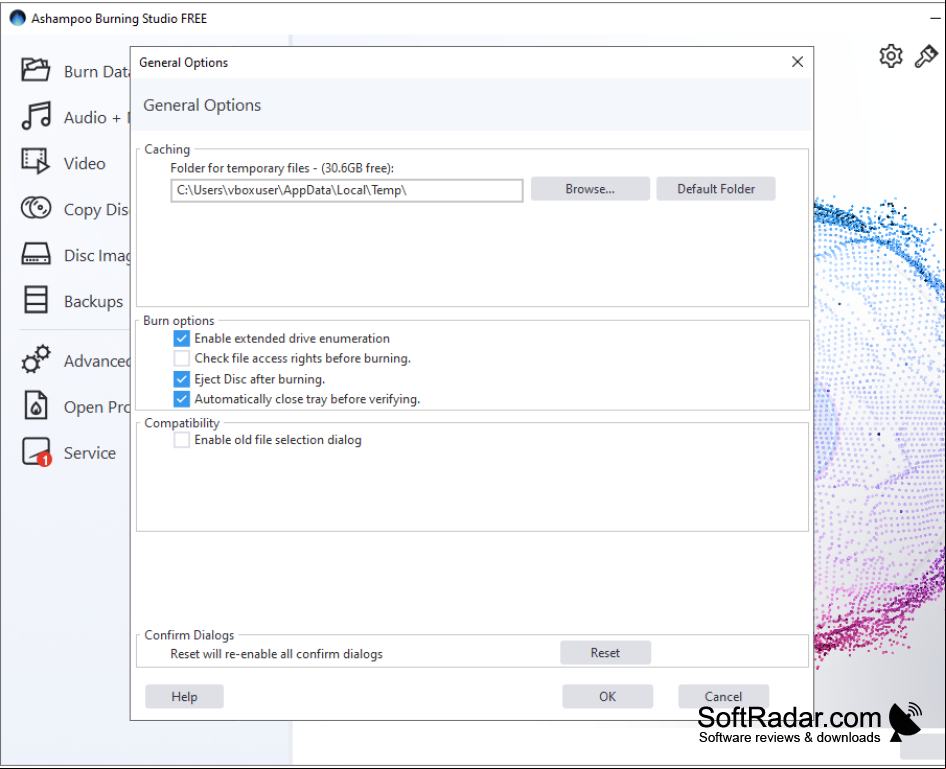
Task: Click the Browse... button
Action: 590,189
